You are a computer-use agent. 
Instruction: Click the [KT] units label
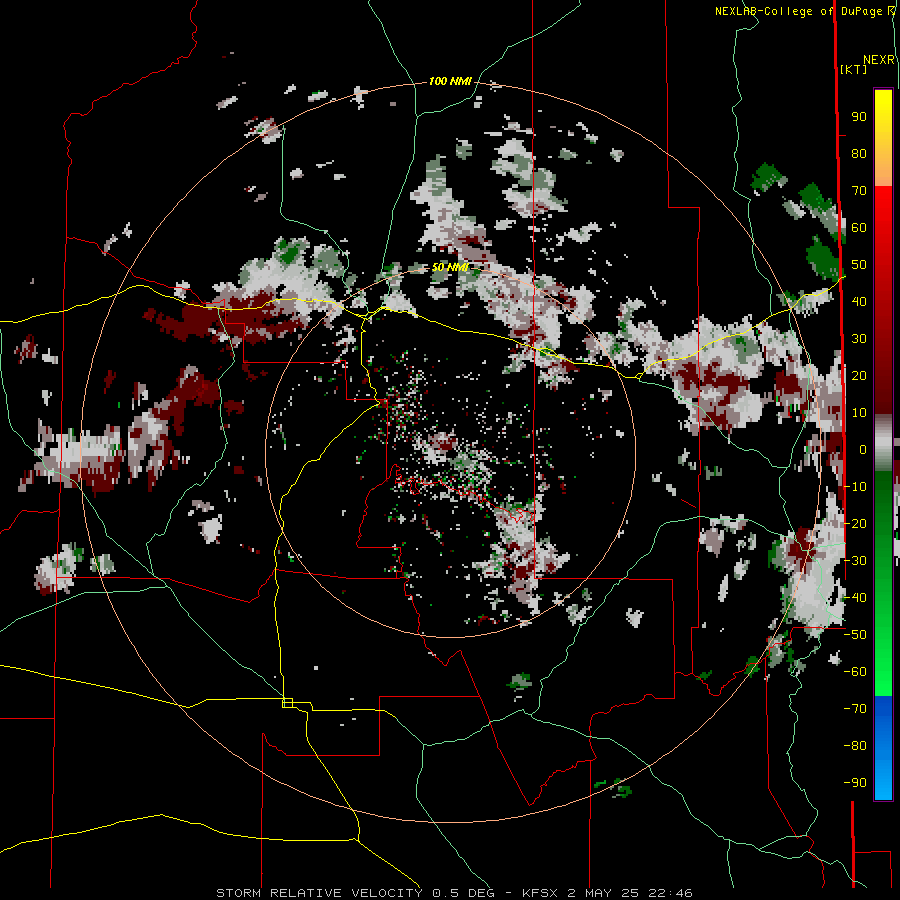coord(854,69)
